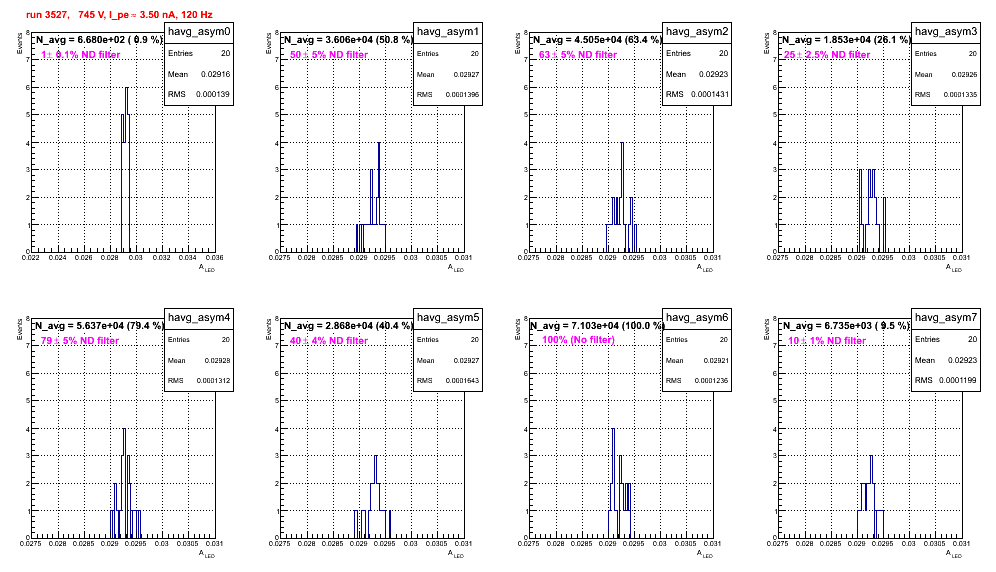Select the 79± 5% ND filter label
Viewport: 996px width, 572px height.
coord(80,341)
